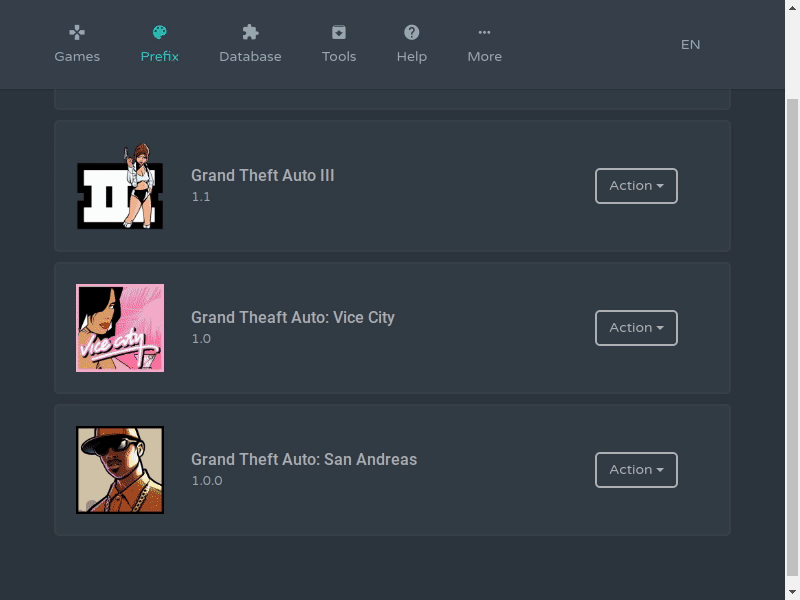Open the Games tab label
800x600 pixels.
pos(77,57)
